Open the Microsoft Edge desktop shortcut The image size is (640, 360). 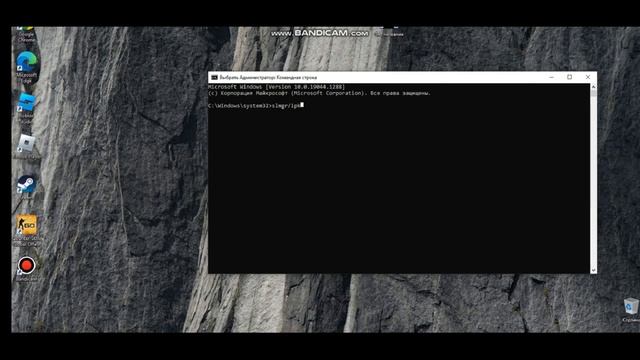tap(27, 62)
